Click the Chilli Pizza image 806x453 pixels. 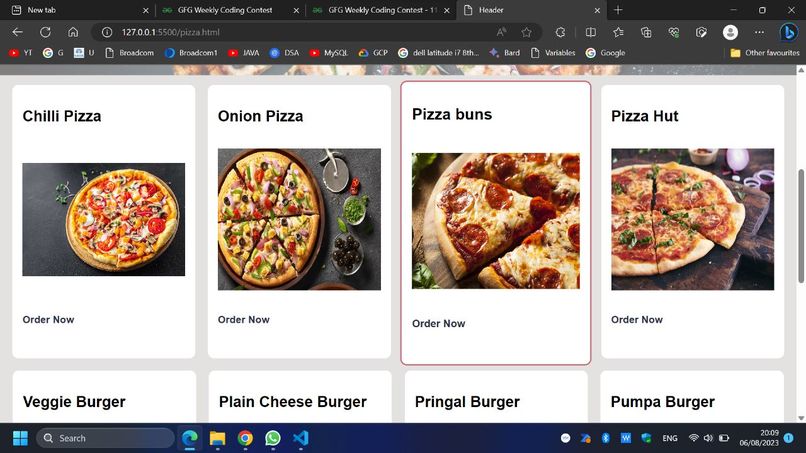[x=103, y=220]
